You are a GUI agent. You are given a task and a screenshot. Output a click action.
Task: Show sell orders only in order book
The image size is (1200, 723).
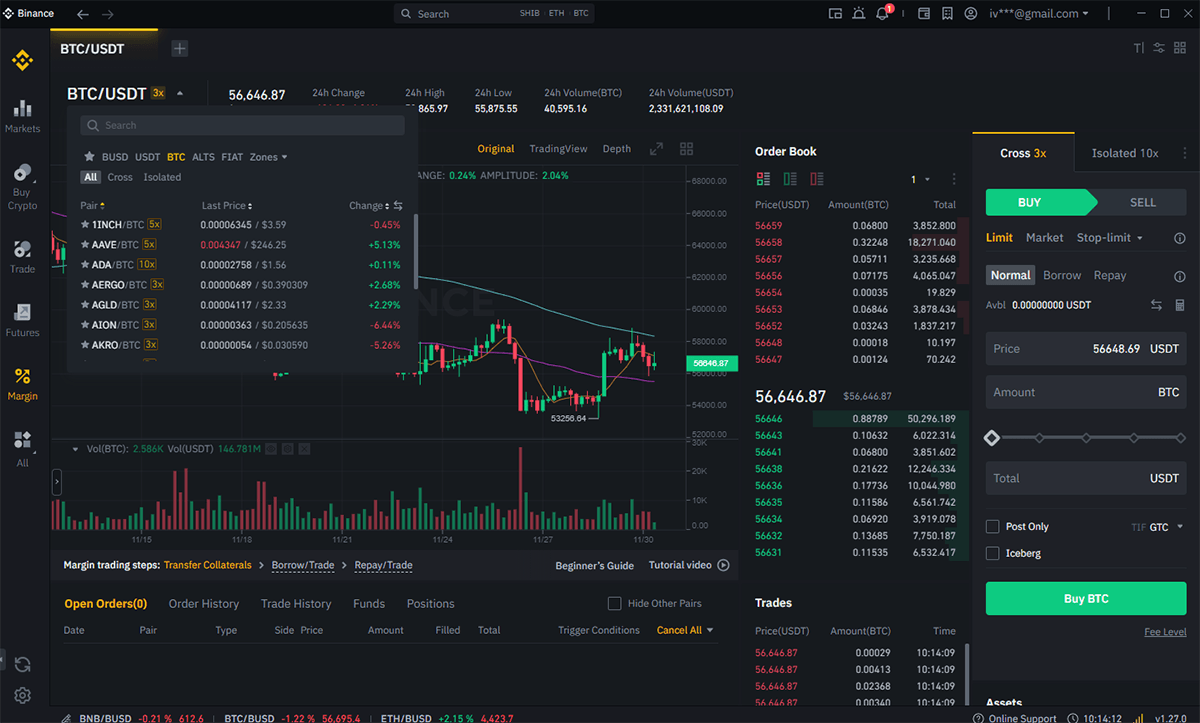(817, 179)
